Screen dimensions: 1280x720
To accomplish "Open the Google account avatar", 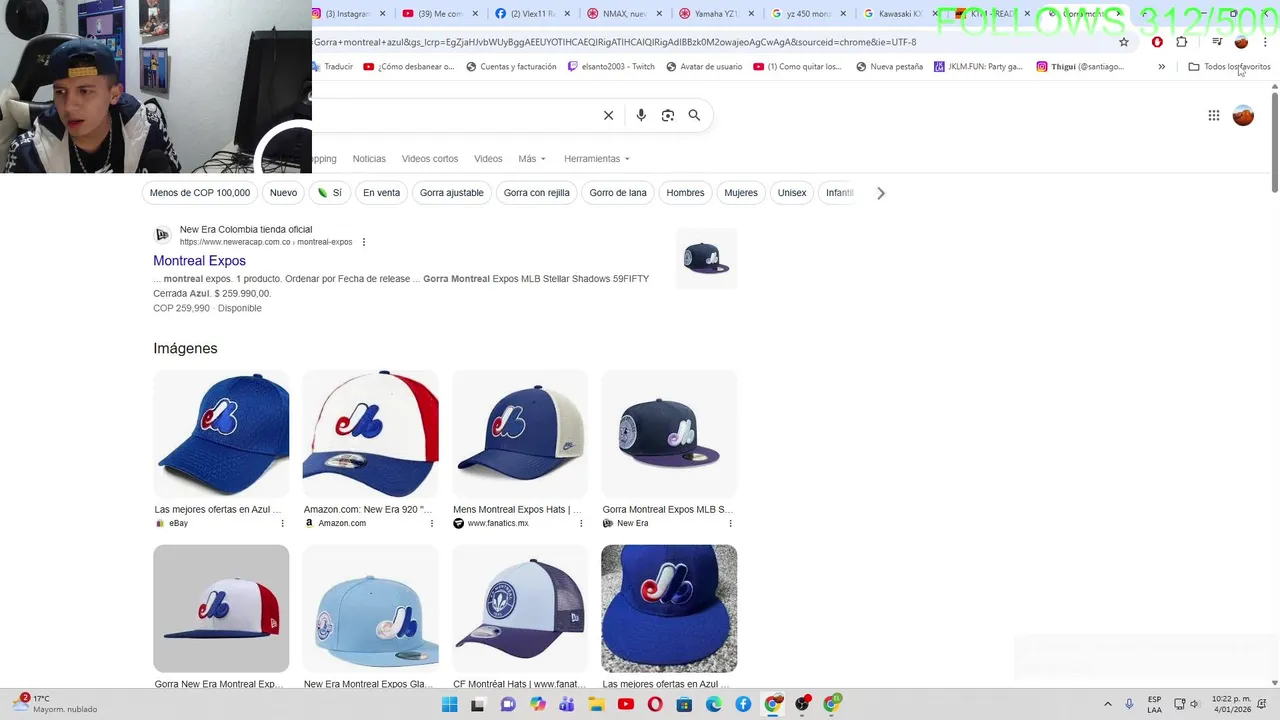I will [x=1243, y=115].
